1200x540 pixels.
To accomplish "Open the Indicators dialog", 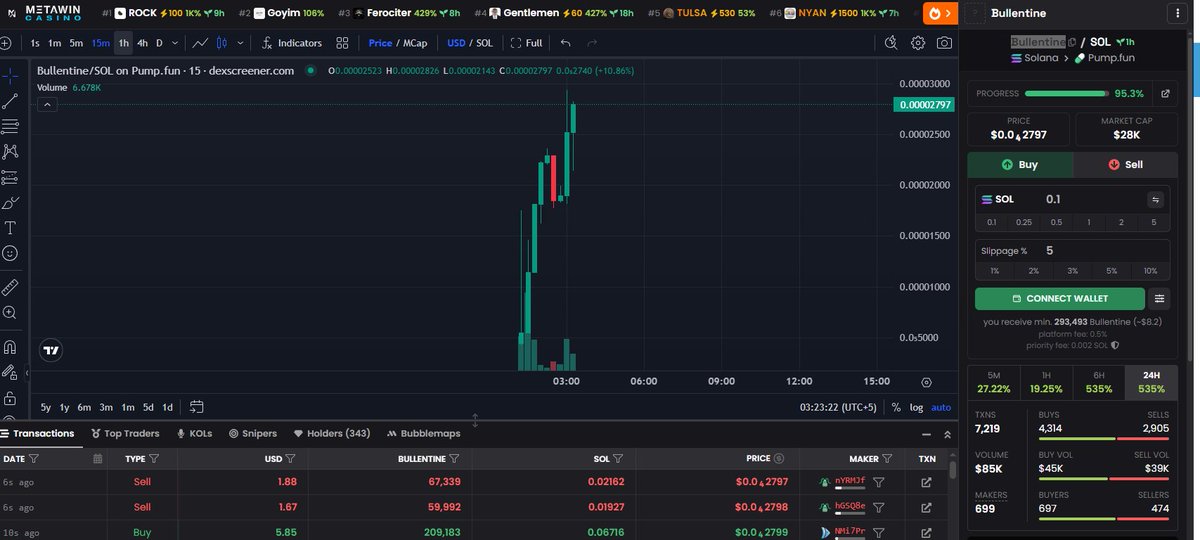I will tap(292, 43).
